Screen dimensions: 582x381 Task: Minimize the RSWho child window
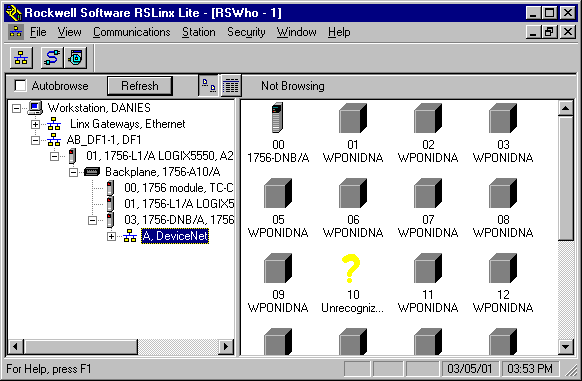pos(533,32)
